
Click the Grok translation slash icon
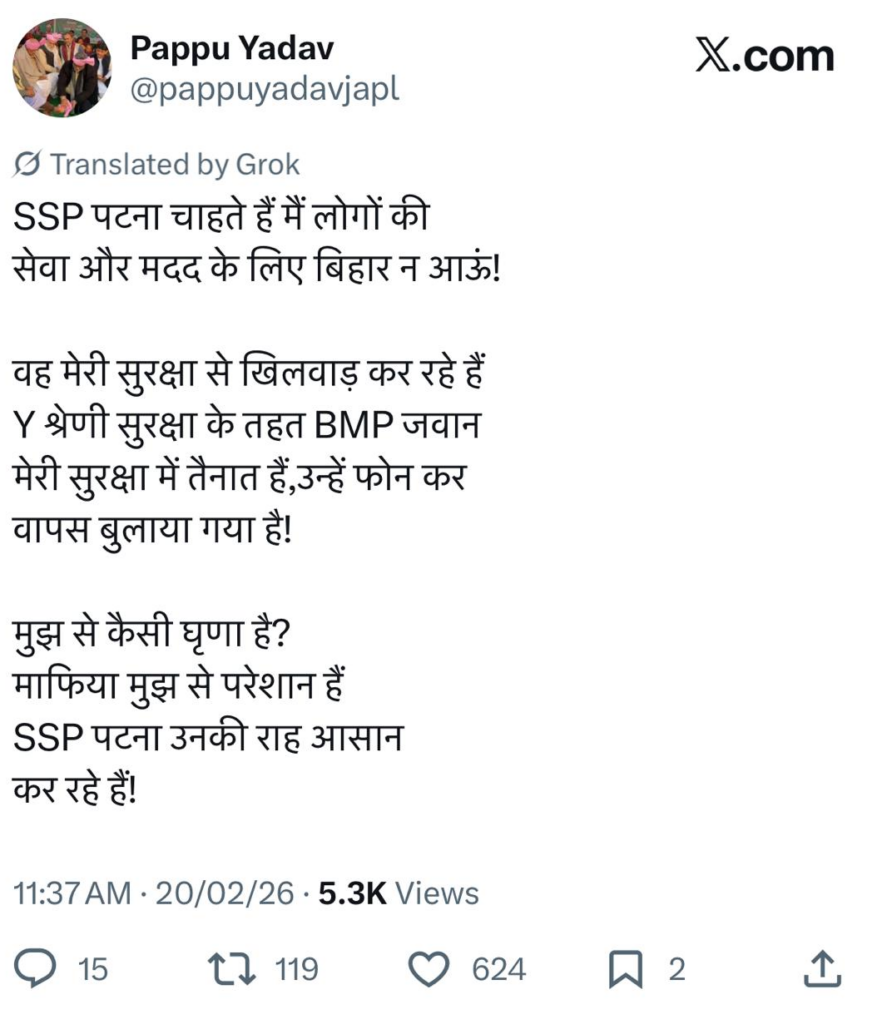(x=29, y=164)
